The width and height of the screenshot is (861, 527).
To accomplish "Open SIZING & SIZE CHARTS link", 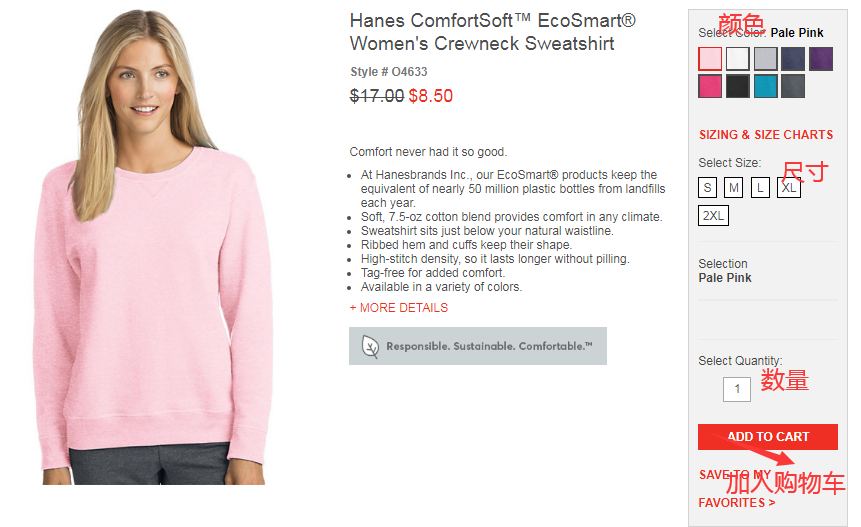I will click(766, 135).
